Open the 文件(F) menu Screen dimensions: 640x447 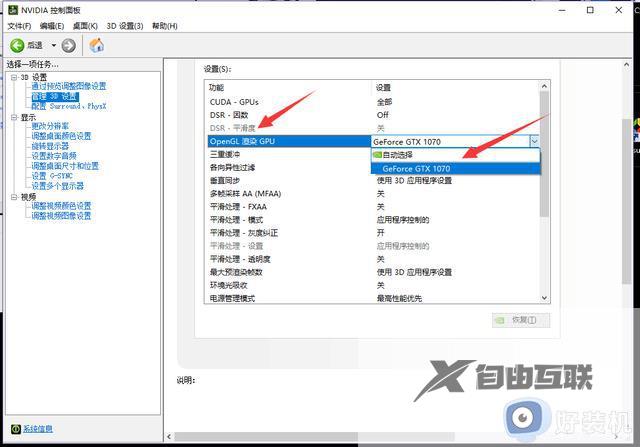pos(19,26)
